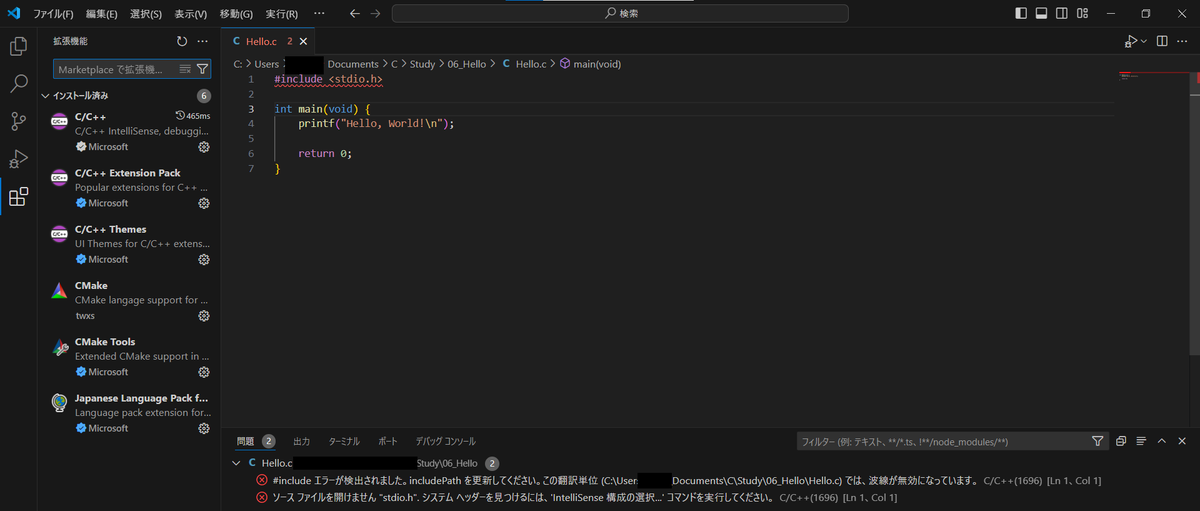
Task: Open settings gear for C/C++ Extension Pack
Action: 204,203
